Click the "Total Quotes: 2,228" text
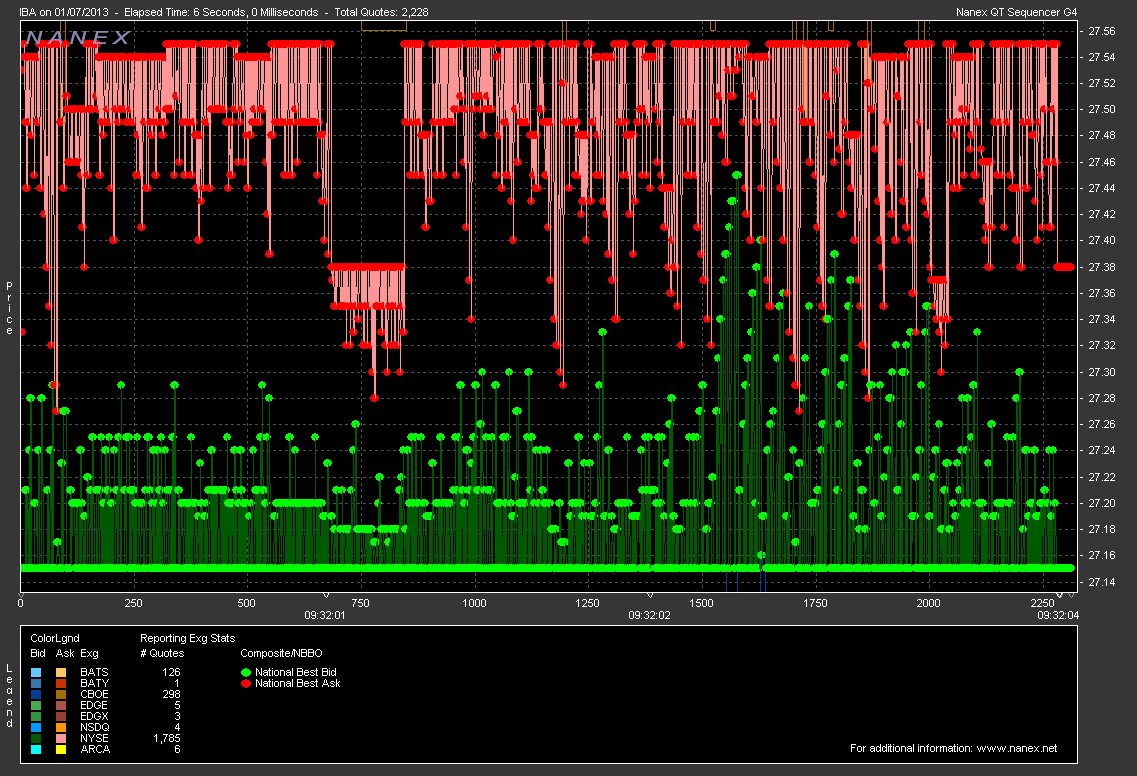This screenshot has height=776, width=1137. tap(381, 12)
